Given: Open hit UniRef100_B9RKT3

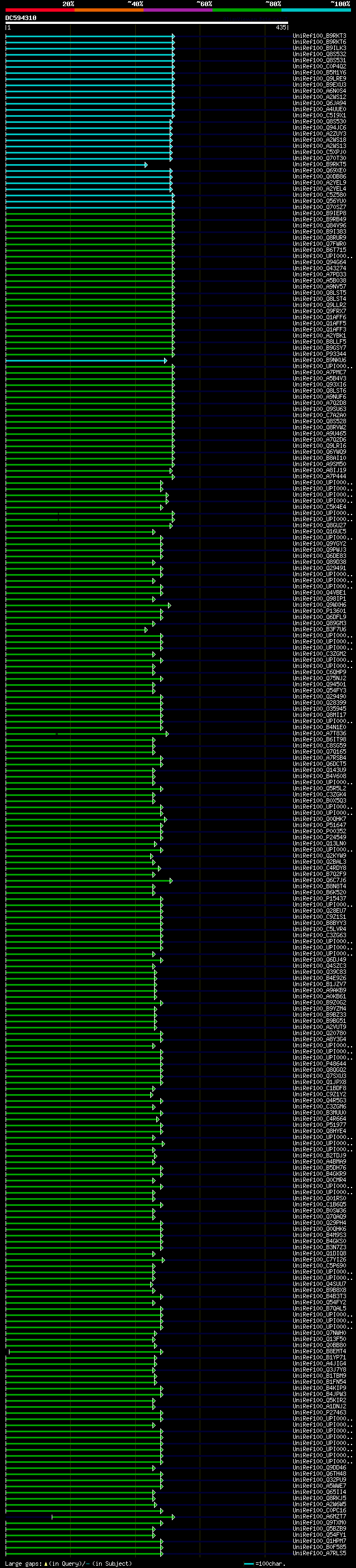Looking at the screenshot, I should coord(319,36).
